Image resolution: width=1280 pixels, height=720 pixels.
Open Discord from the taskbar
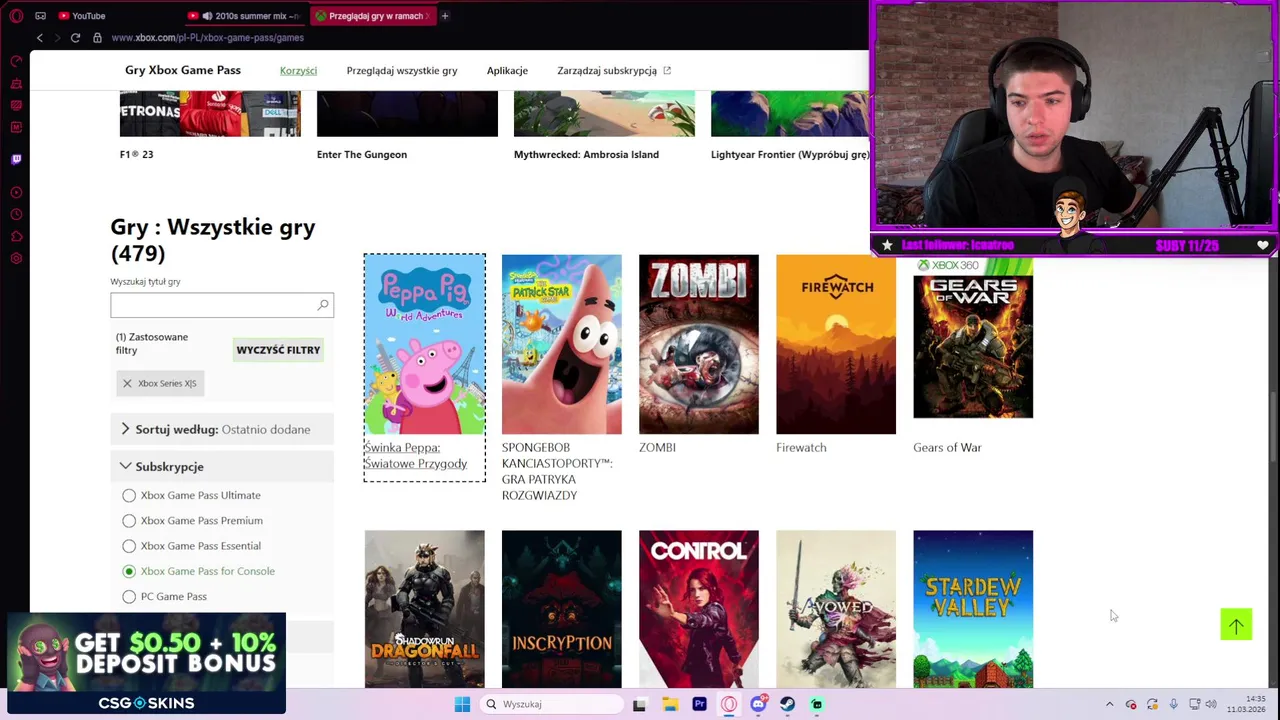click(x=758, y=704)
